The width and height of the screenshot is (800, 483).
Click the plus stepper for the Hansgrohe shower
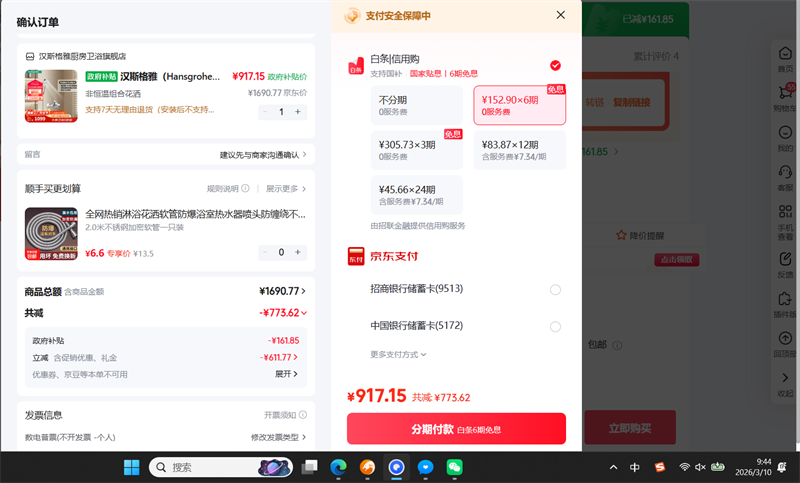tap(297, 112)
